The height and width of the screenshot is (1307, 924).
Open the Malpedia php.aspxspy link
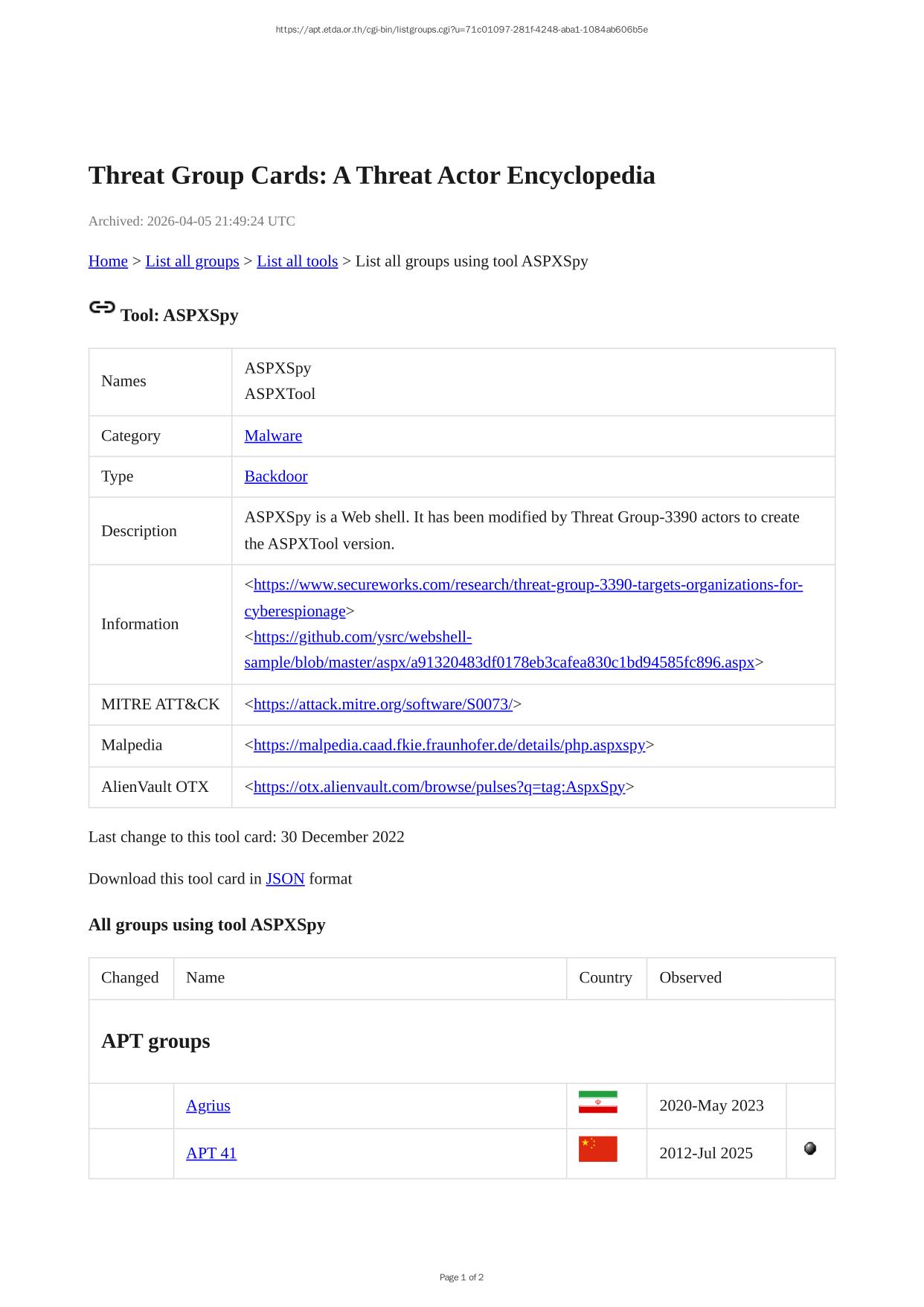[449, 745]
